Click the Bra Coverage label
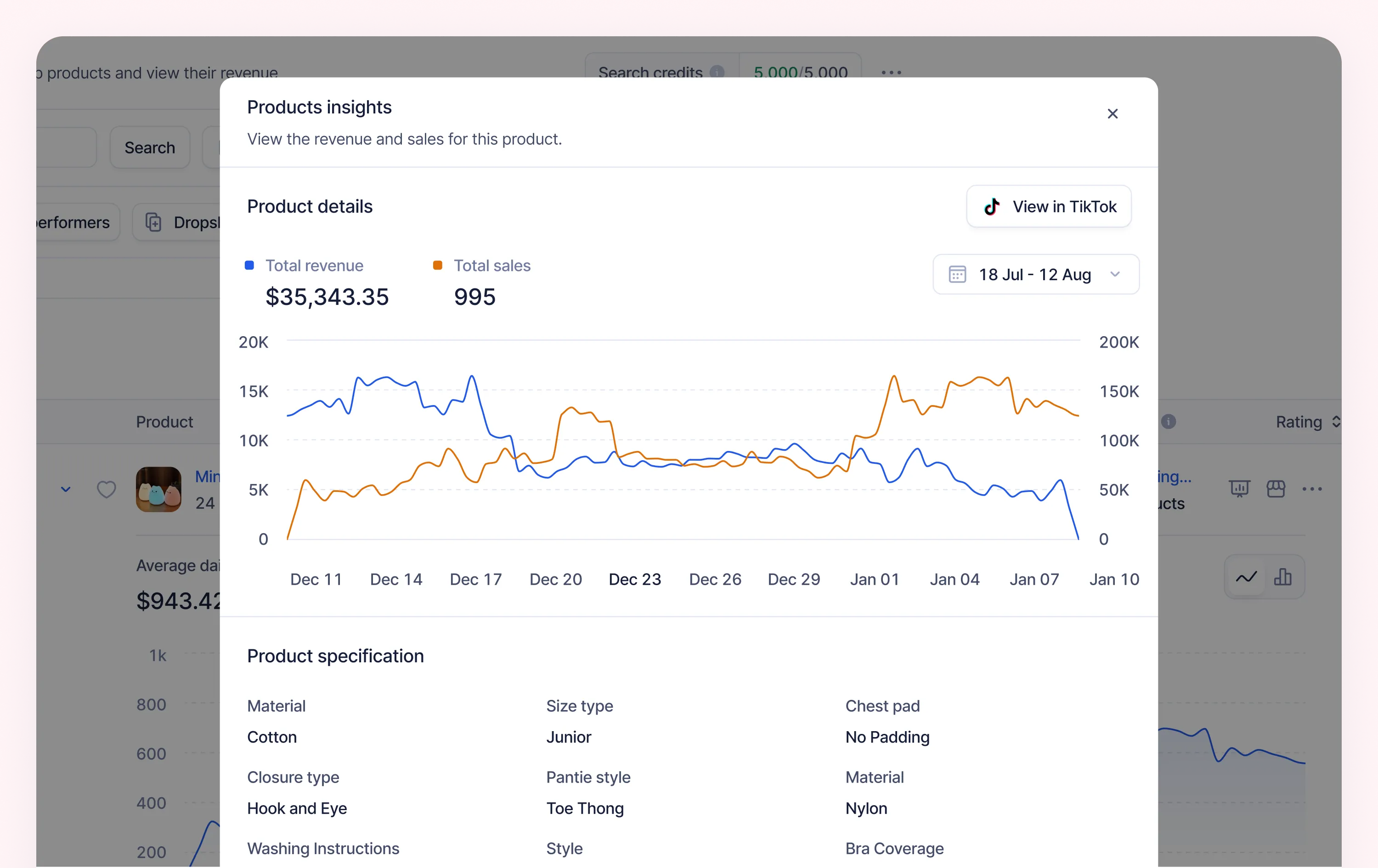Screen dimensions: 1378x868 coord(894,849)
